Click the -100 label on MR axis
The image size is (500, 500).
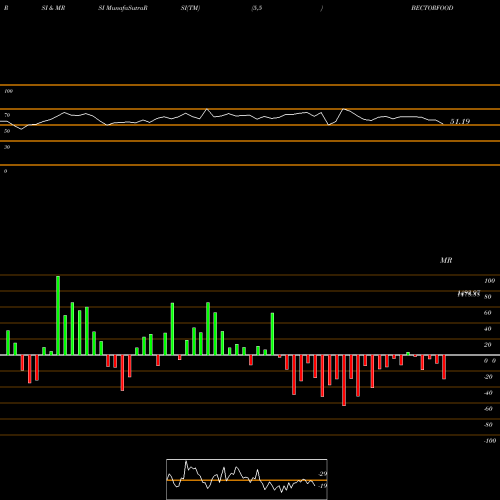point(489,441)
